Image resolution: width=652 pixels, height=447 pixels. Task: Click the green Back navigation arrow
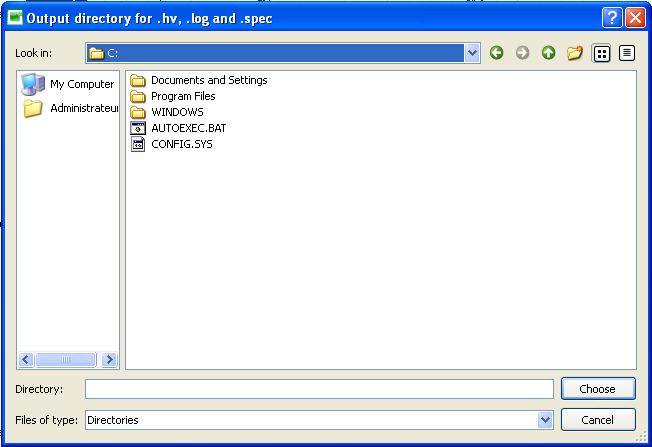[497, 53]
